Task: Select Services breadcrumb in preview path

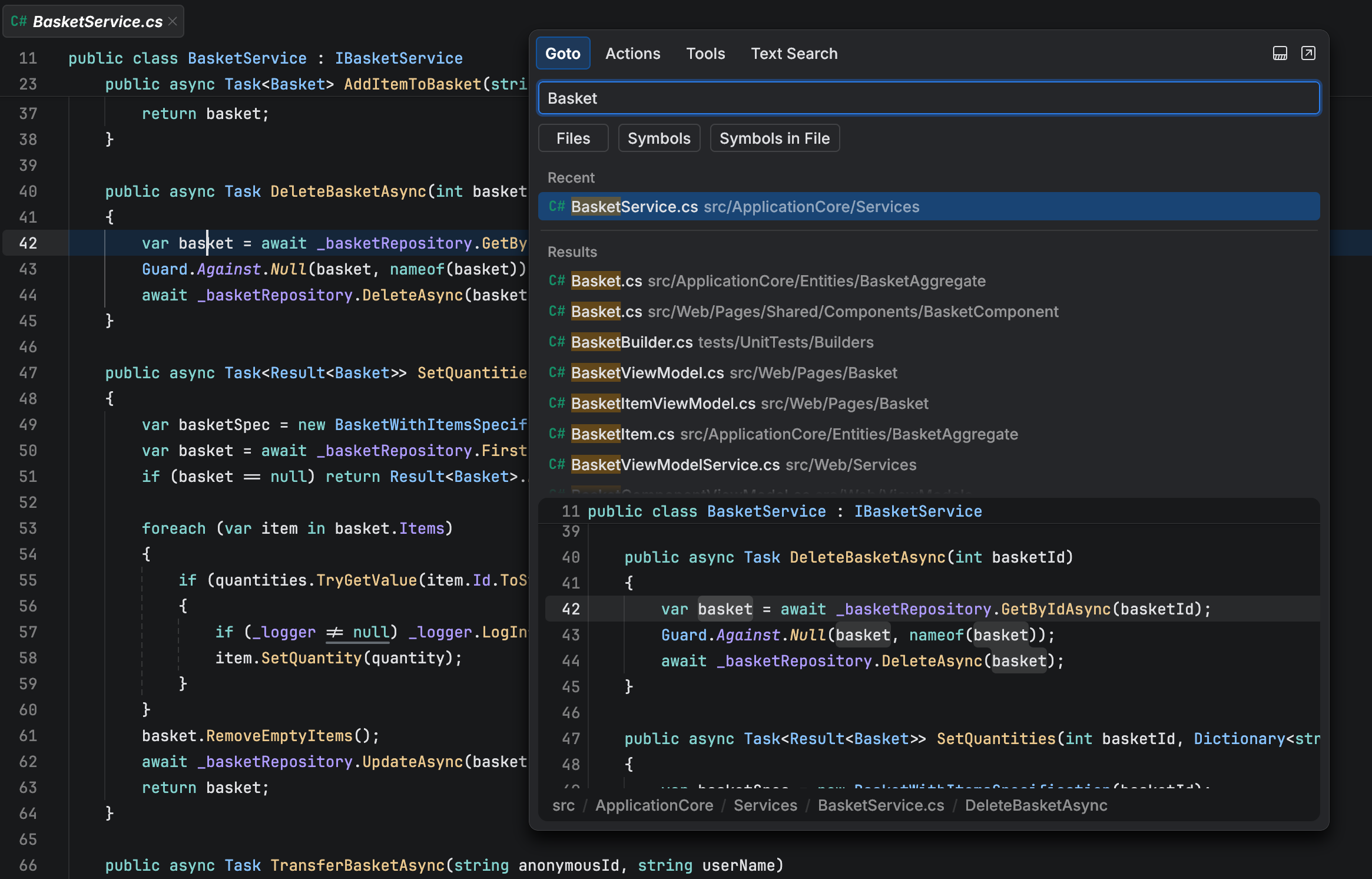Action: coord(765,805)
